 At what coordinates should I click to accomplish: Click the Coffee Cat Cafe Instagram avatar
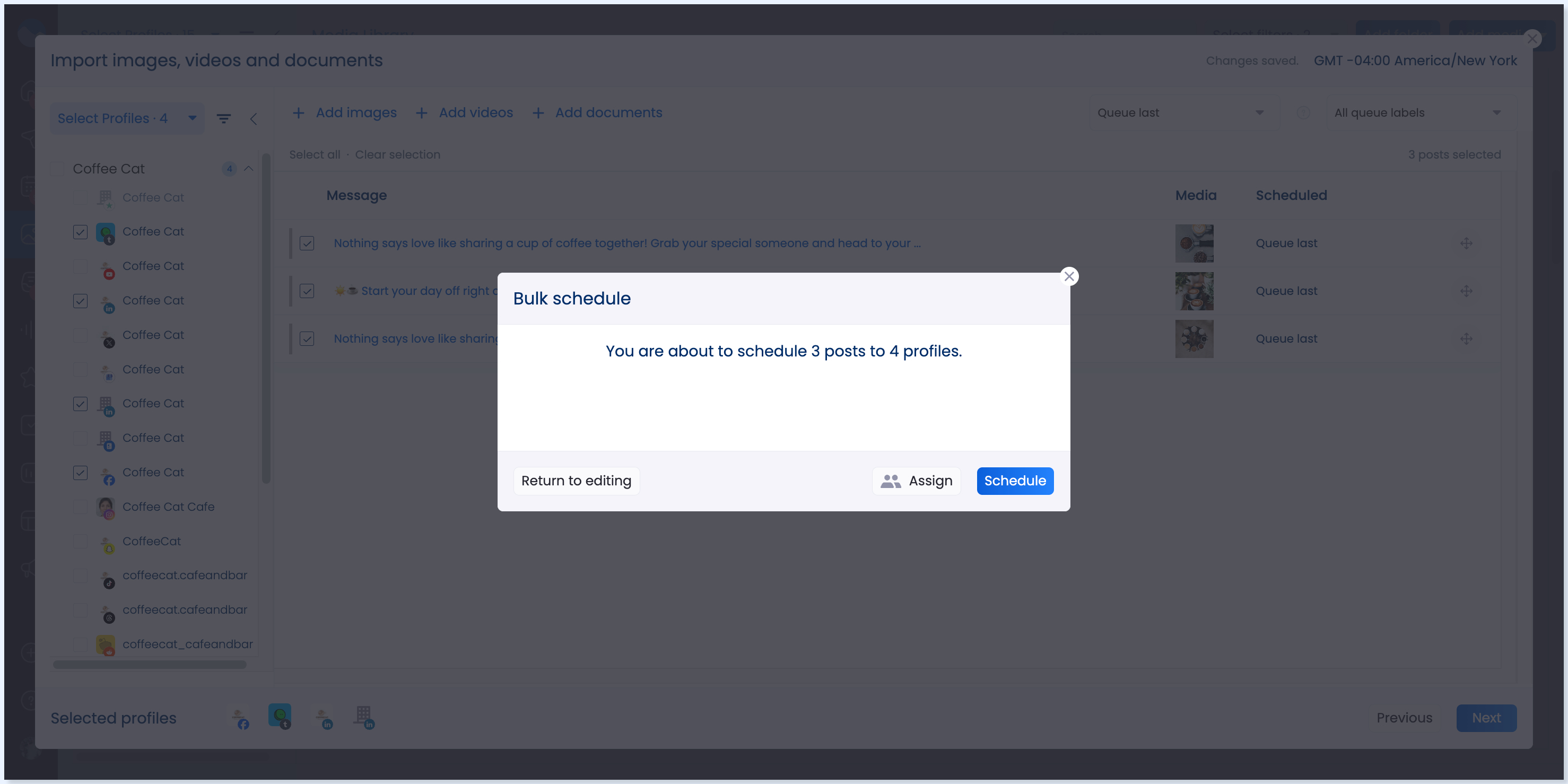106,508
